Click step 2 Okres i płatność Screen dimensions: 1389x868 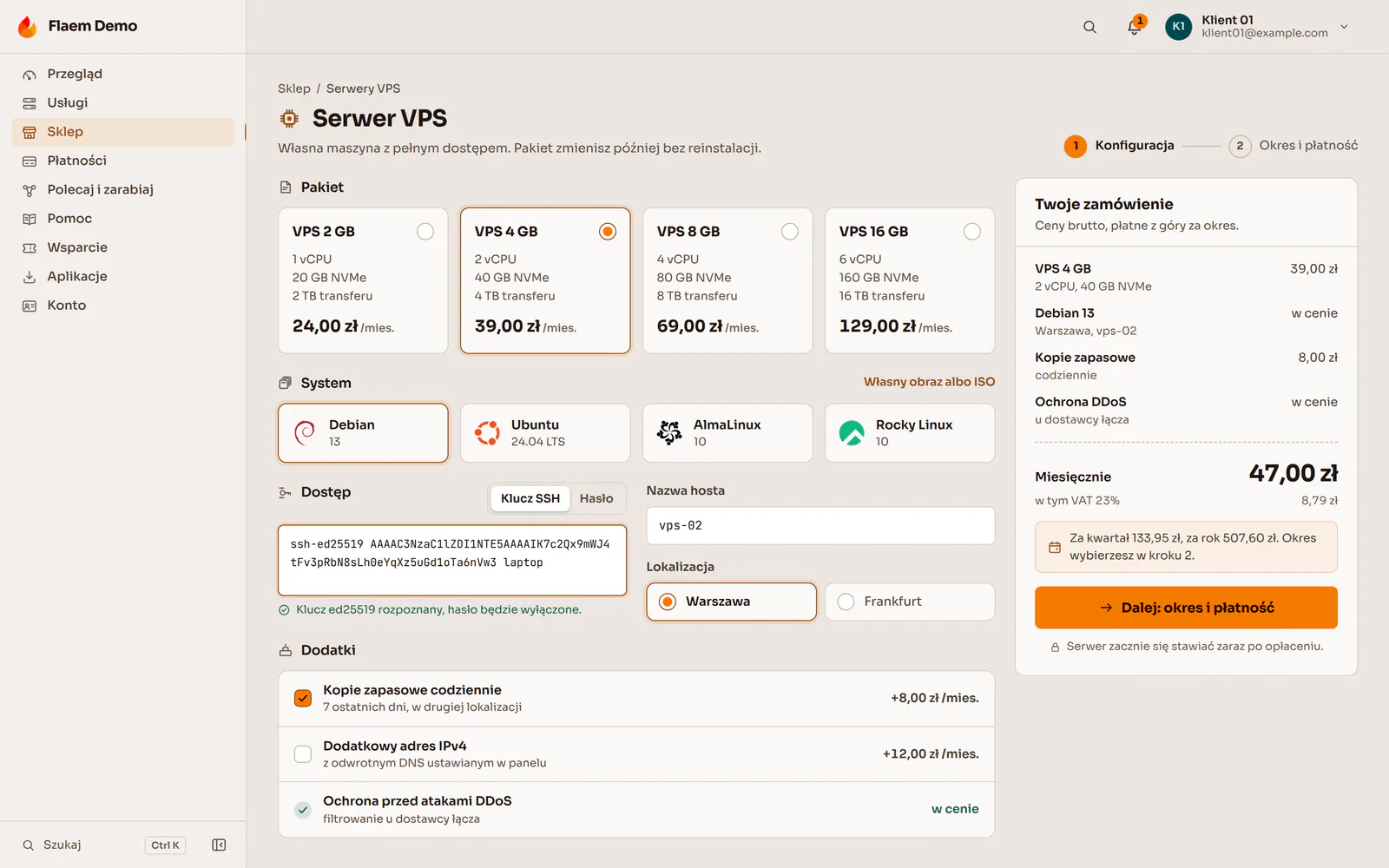1294,146
